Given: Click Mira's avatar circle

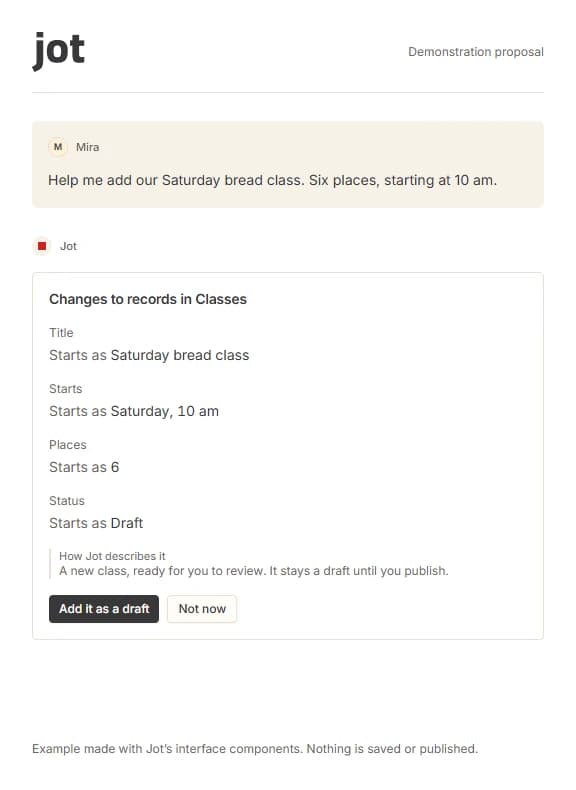Looking at the screenshot, I should [x=58, y=147].
